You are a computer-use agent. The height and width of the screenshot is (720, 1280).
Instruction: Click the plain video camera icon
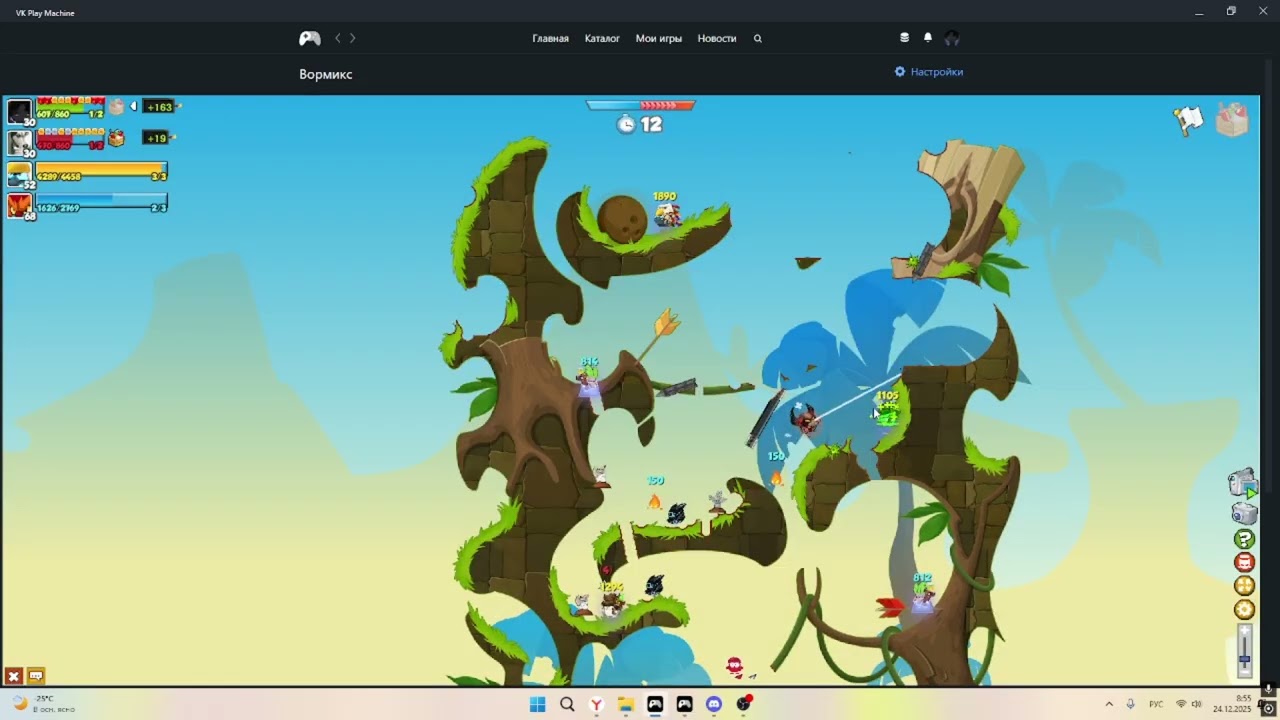tap(1243, 514)
